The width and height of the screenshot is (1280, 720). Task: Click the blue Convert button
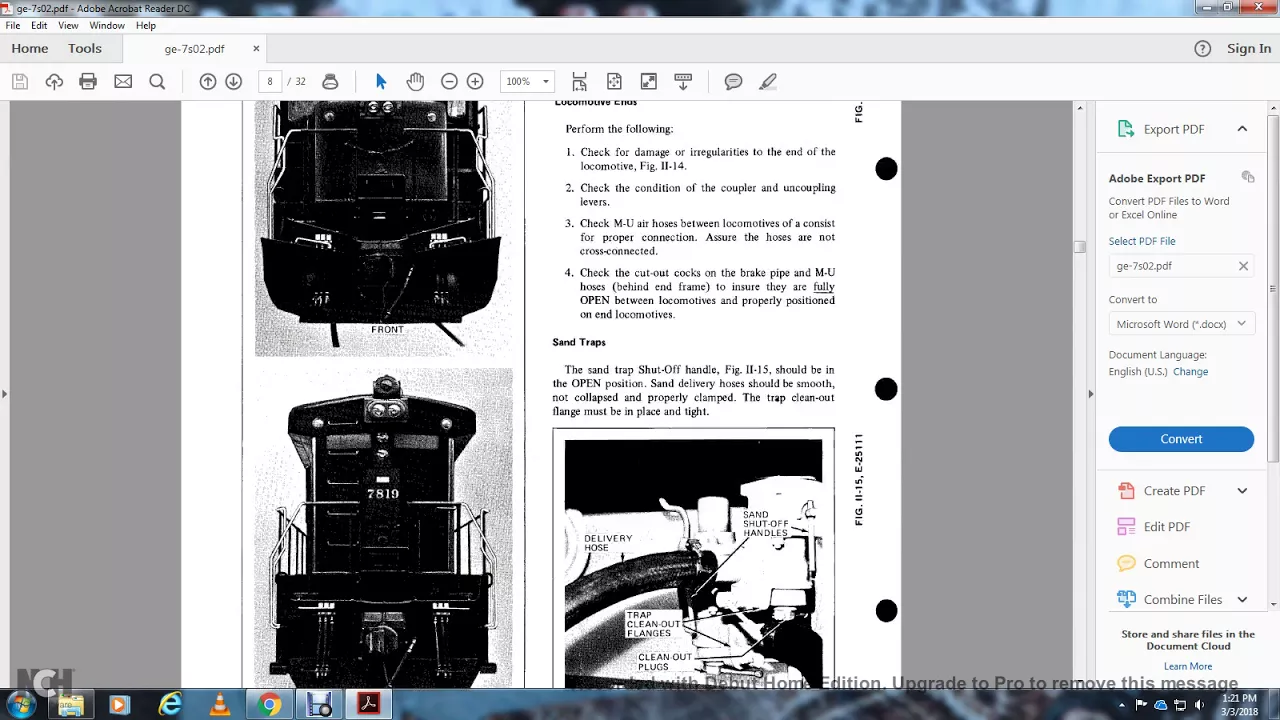[x=1181, y=439]
